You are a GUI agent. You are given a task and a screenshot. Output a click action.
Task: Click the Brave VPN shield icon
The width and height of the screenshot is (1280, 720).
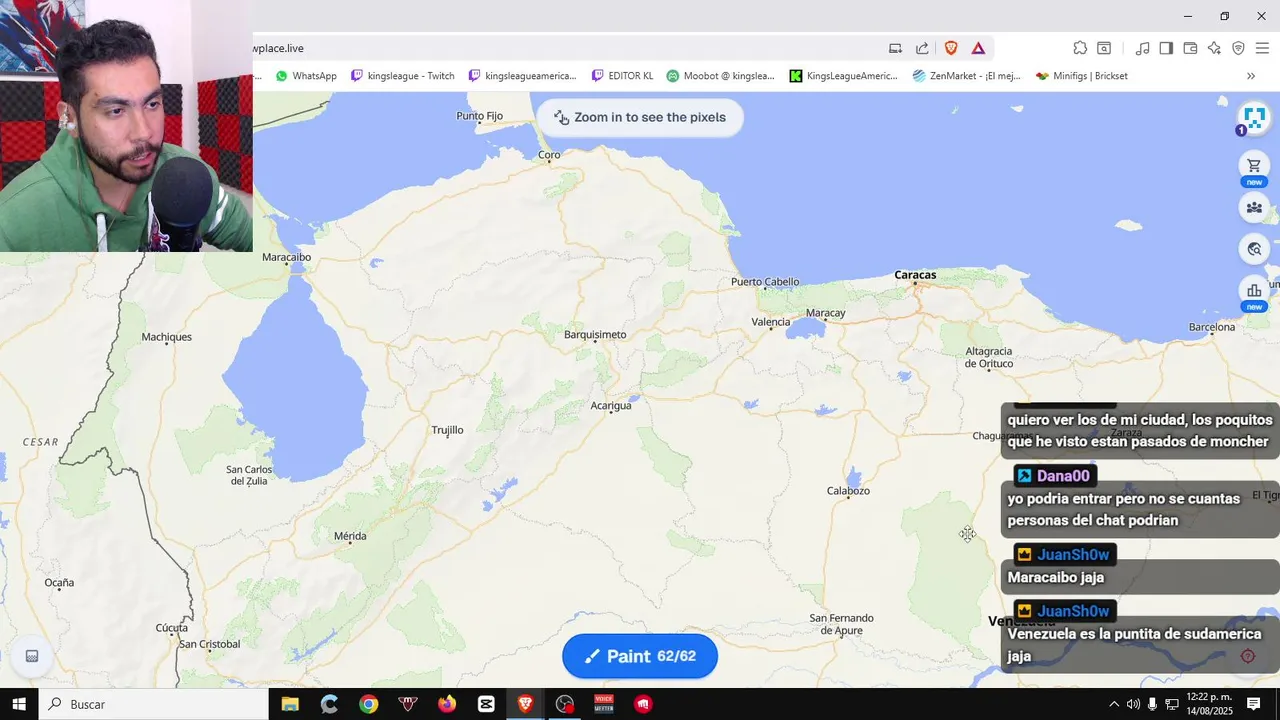1238,48
